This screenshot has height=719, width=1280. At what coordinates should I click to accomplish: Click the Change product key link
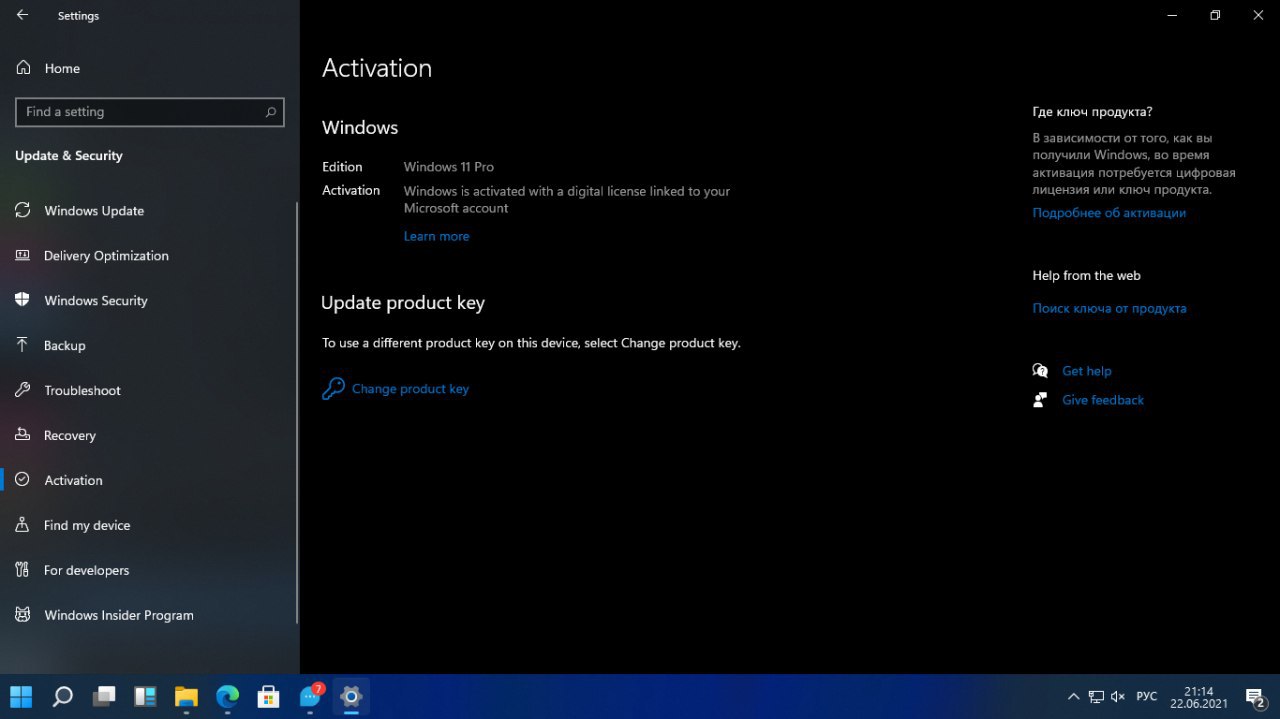click(410, 389)
